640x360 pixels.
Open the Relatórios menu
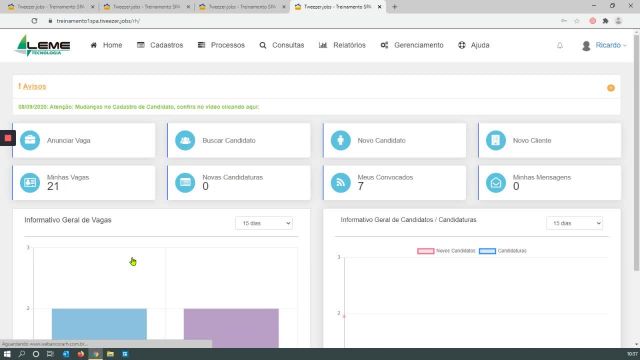click(x=342, y=45)
